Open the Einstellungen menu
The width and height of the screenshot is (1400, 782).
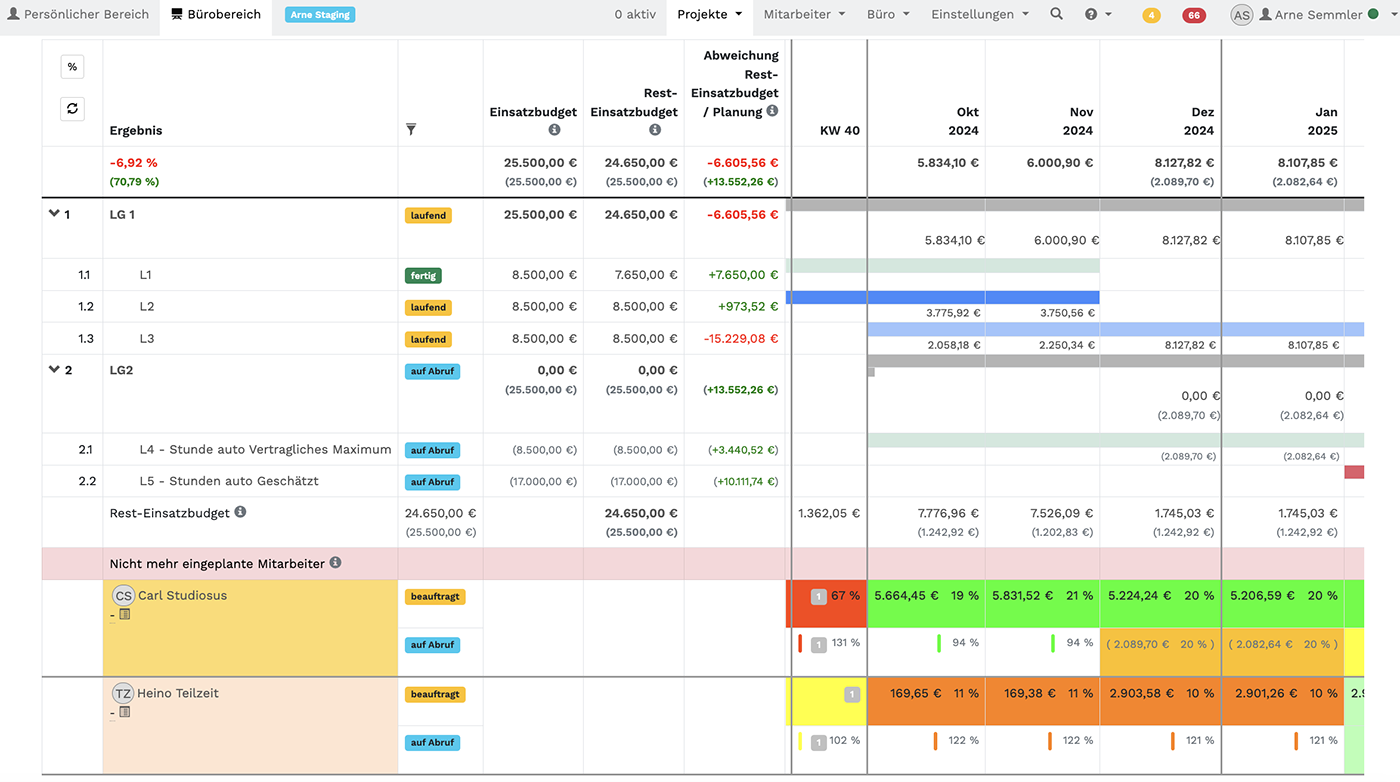pos(979,14)
